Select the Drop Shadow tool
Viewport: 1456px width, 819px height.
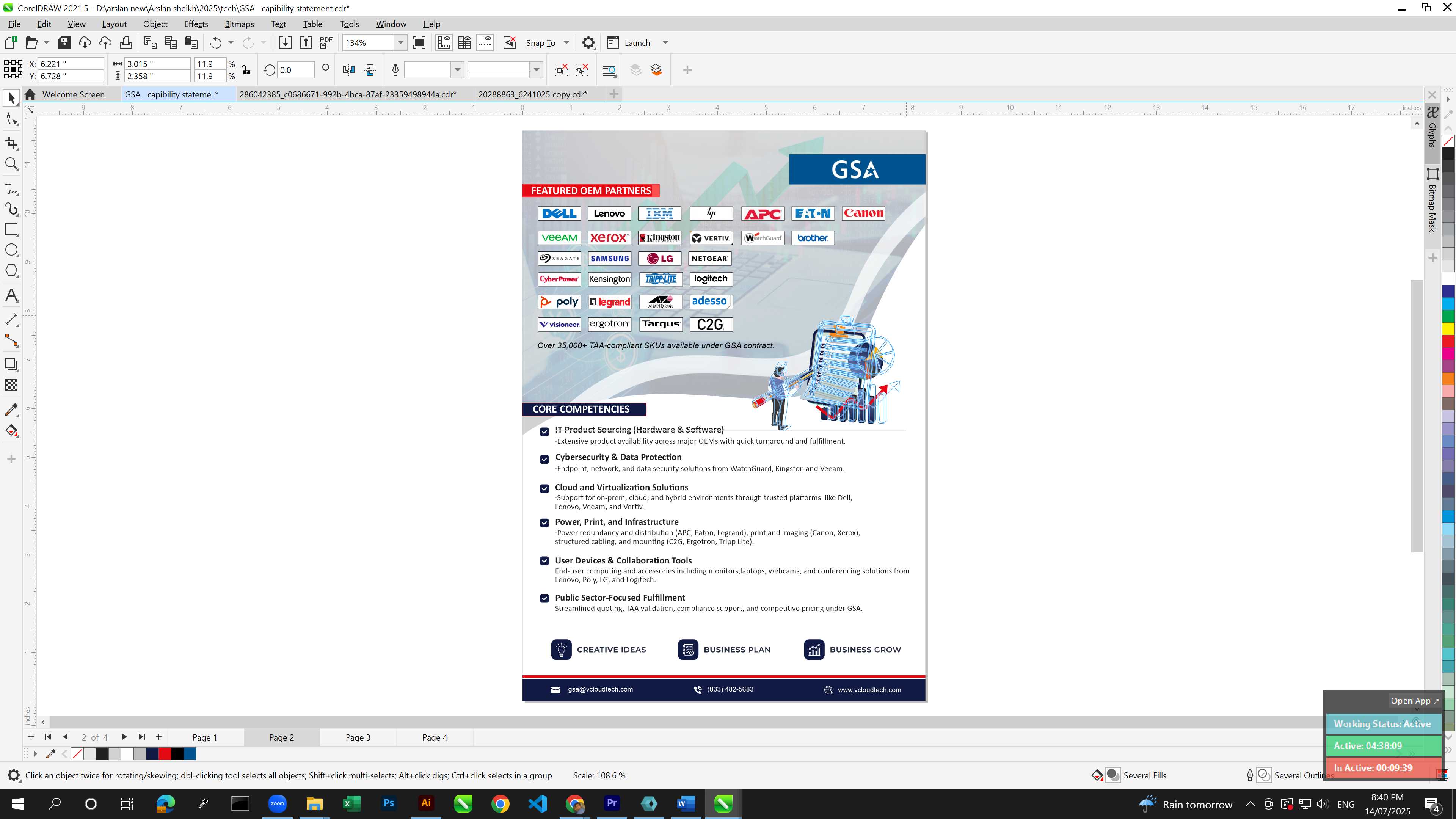11,364
